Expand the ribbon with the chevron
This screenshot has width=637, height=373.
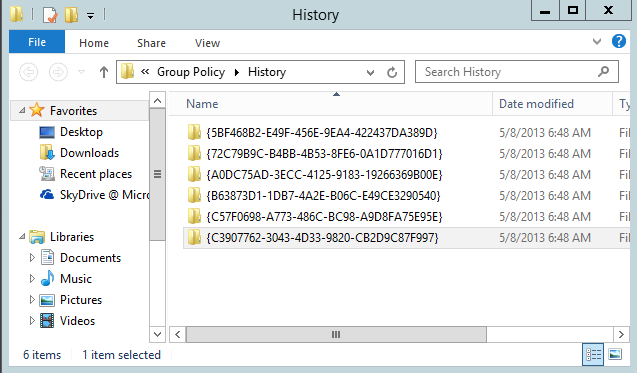pyautogui.click(x=597, y=41)
